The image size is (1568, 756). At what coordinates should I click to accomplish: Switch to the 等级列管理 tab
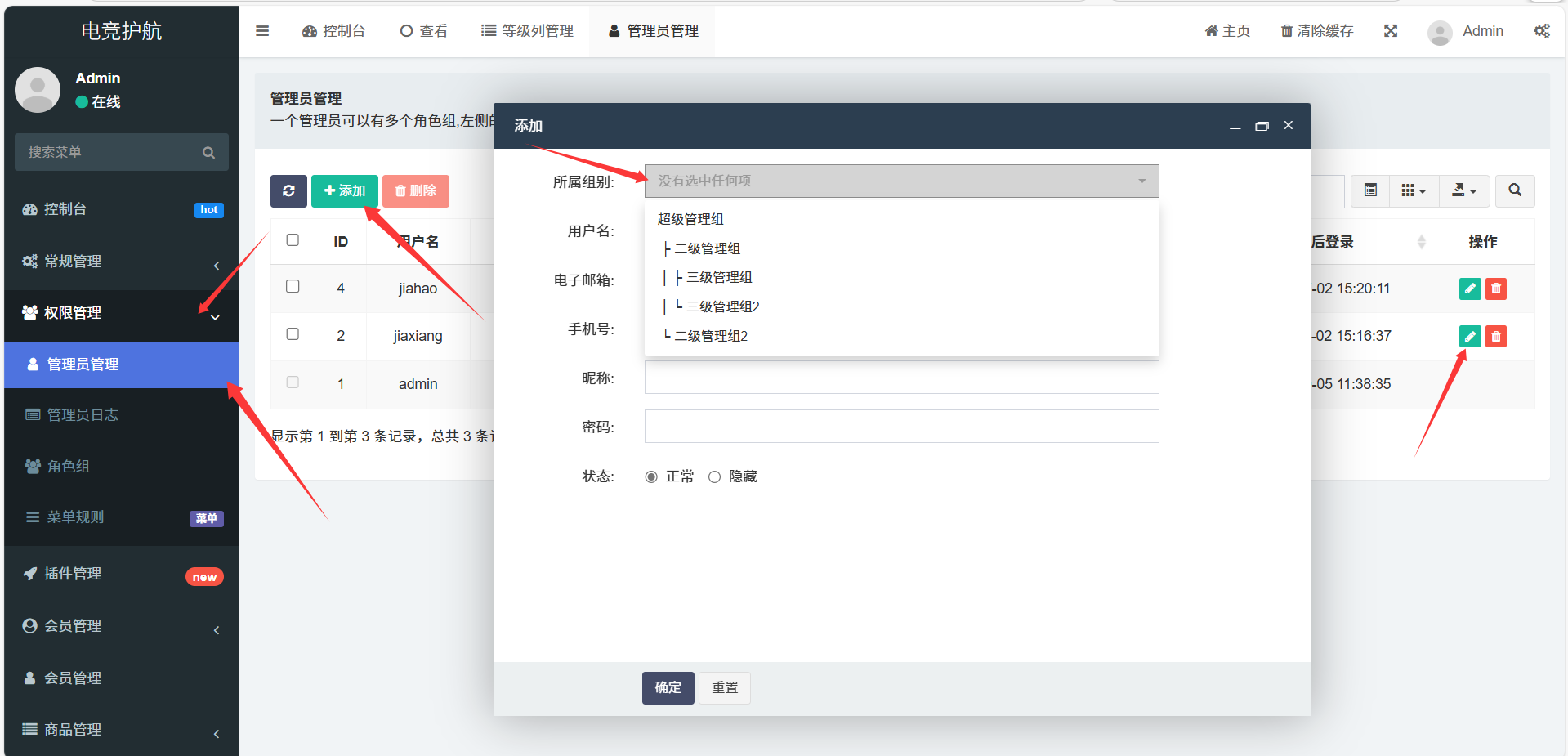coord(527,31)
